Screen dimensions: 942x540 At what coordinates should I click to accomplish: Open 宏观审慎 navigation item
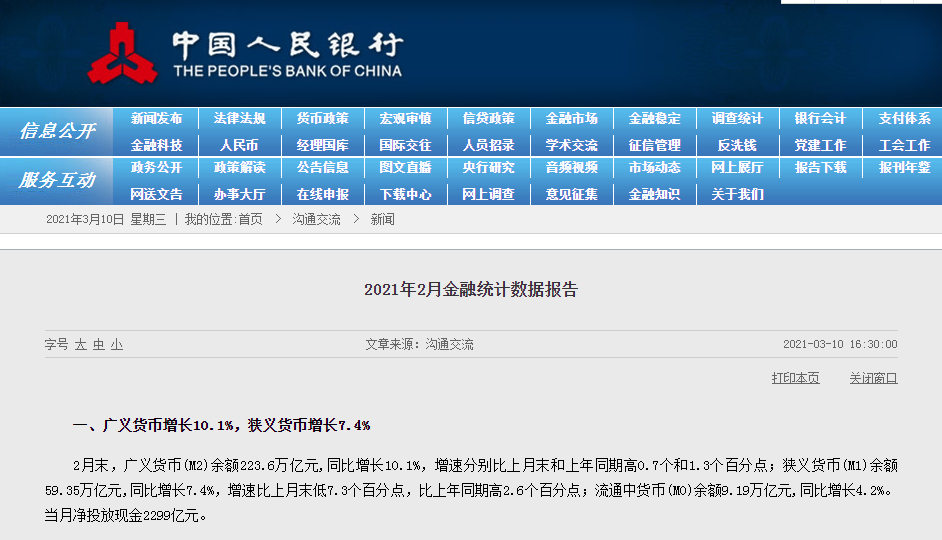click(x=406, y=118)
